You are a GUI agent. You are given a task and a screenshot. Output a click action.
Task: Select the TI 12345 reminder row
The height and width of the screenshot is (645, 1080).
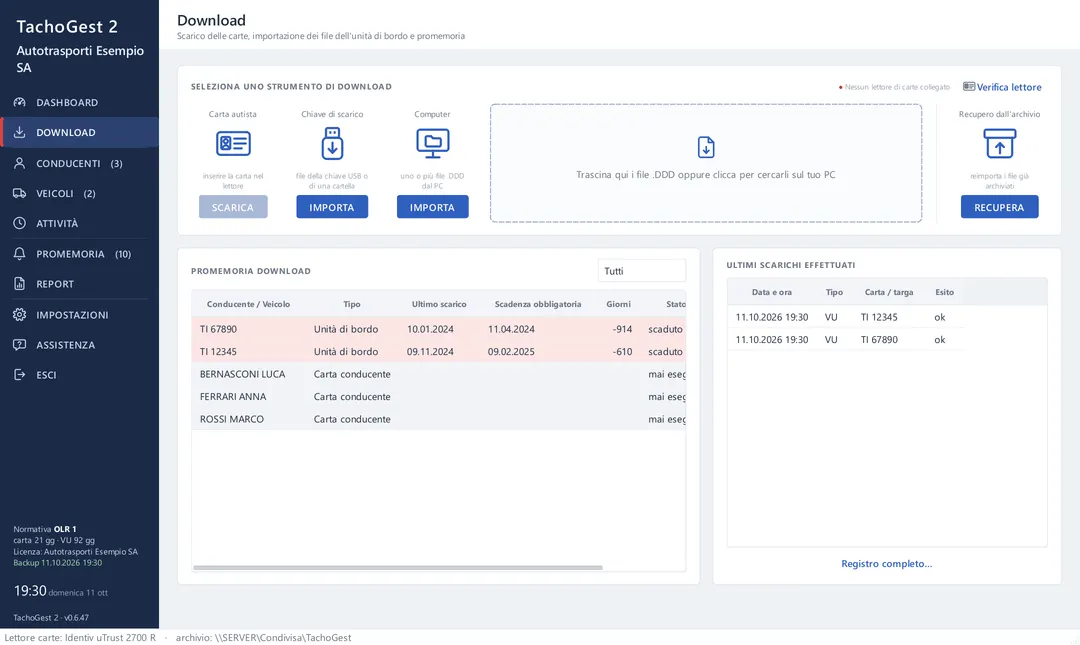tap(439, 351)
